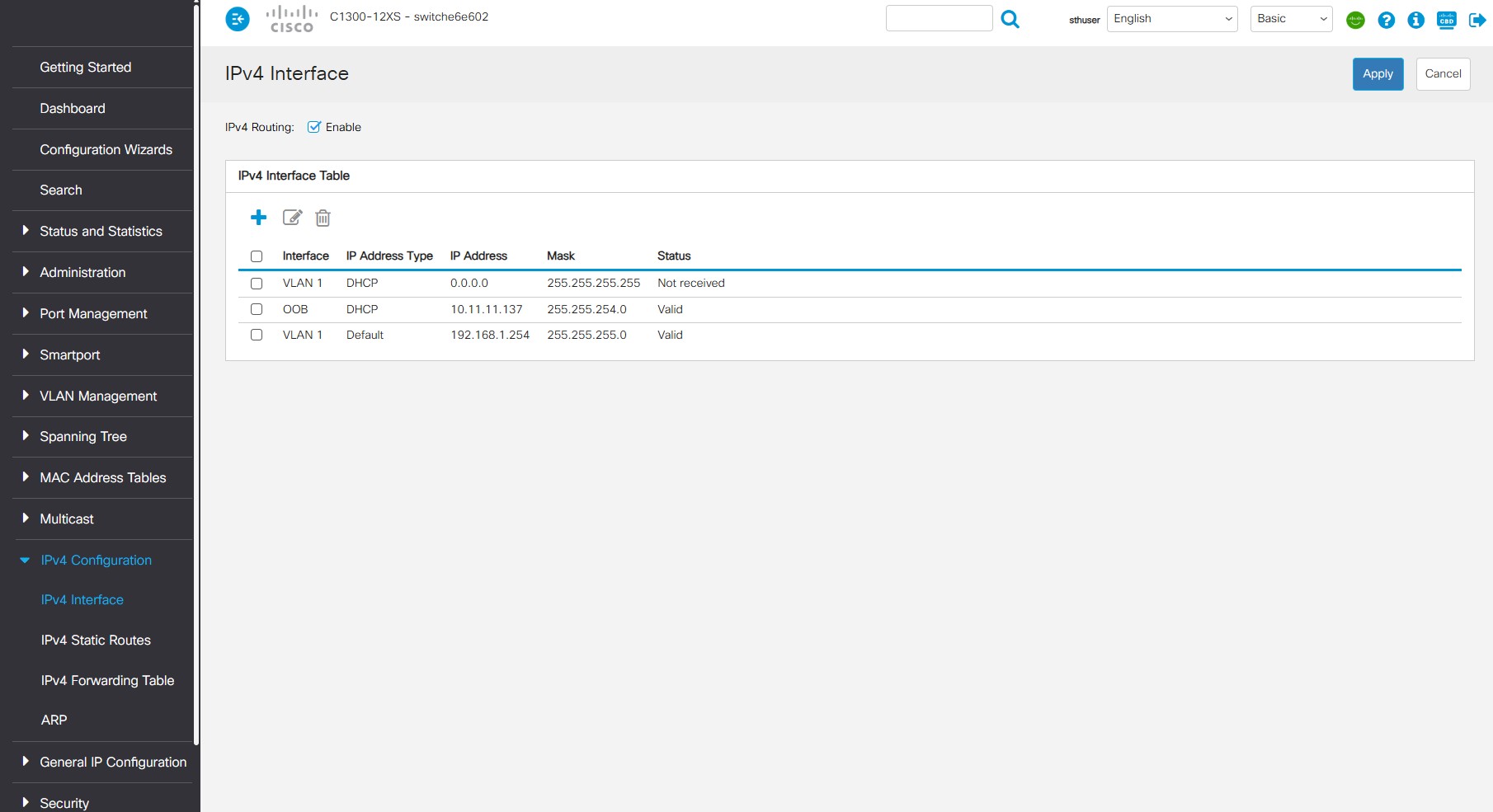The height and width of the screenshot is (812, 1493).
Task: Go to the Dashboard page
Action: (73, 108)
